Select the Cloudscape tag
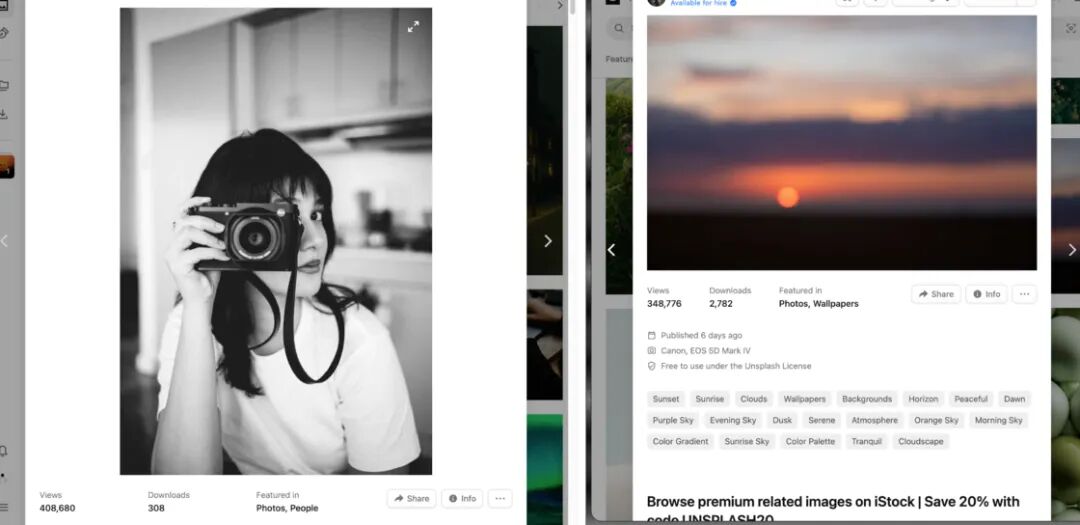1080x525 pixels. [x=921, y=442]
